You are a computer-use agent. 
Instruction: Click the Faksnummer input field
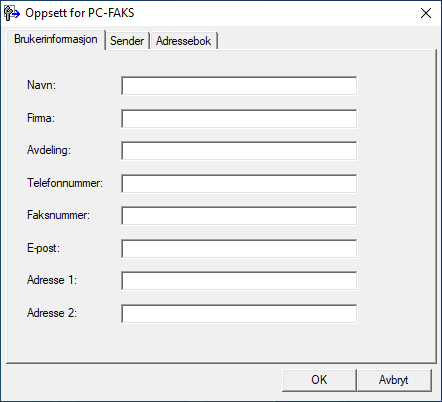tap(239, 216)
